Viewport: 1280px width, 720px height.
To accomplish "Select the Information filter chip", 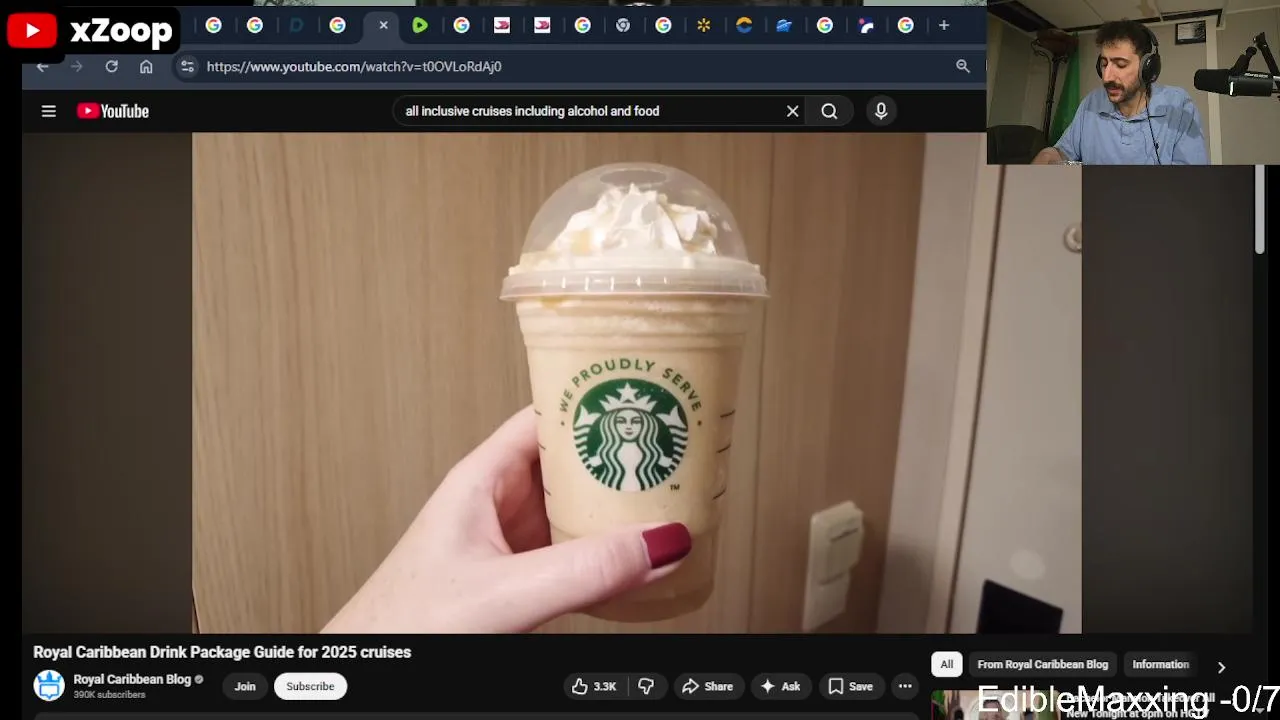I will pyautogui.click(x=1160, y=664).
